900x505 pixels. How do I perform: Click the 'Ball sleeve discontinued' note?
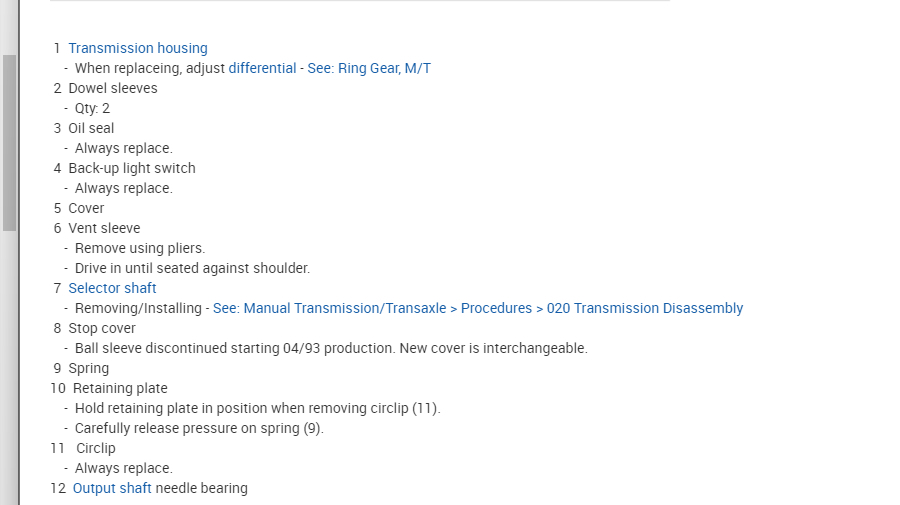point(331,348)
